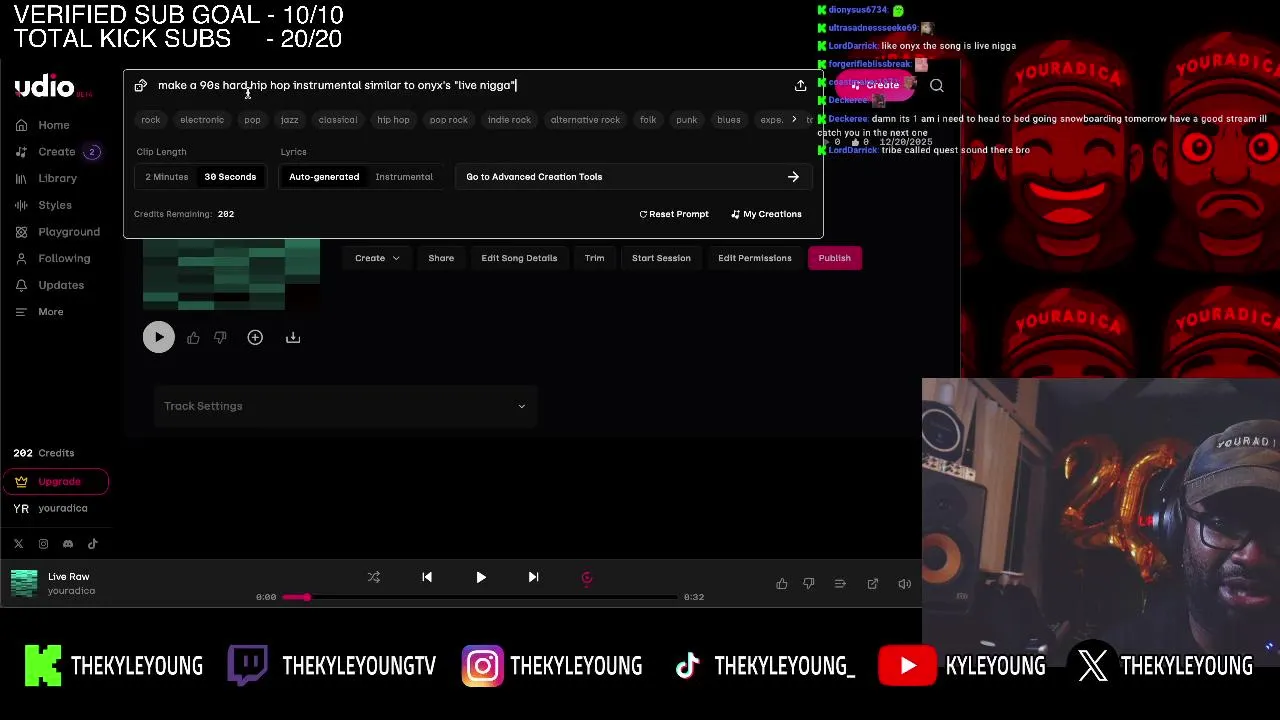The image size is (1280, 720).
Task: Go to Advanced Creation Tools
Action: coord(633,177)
